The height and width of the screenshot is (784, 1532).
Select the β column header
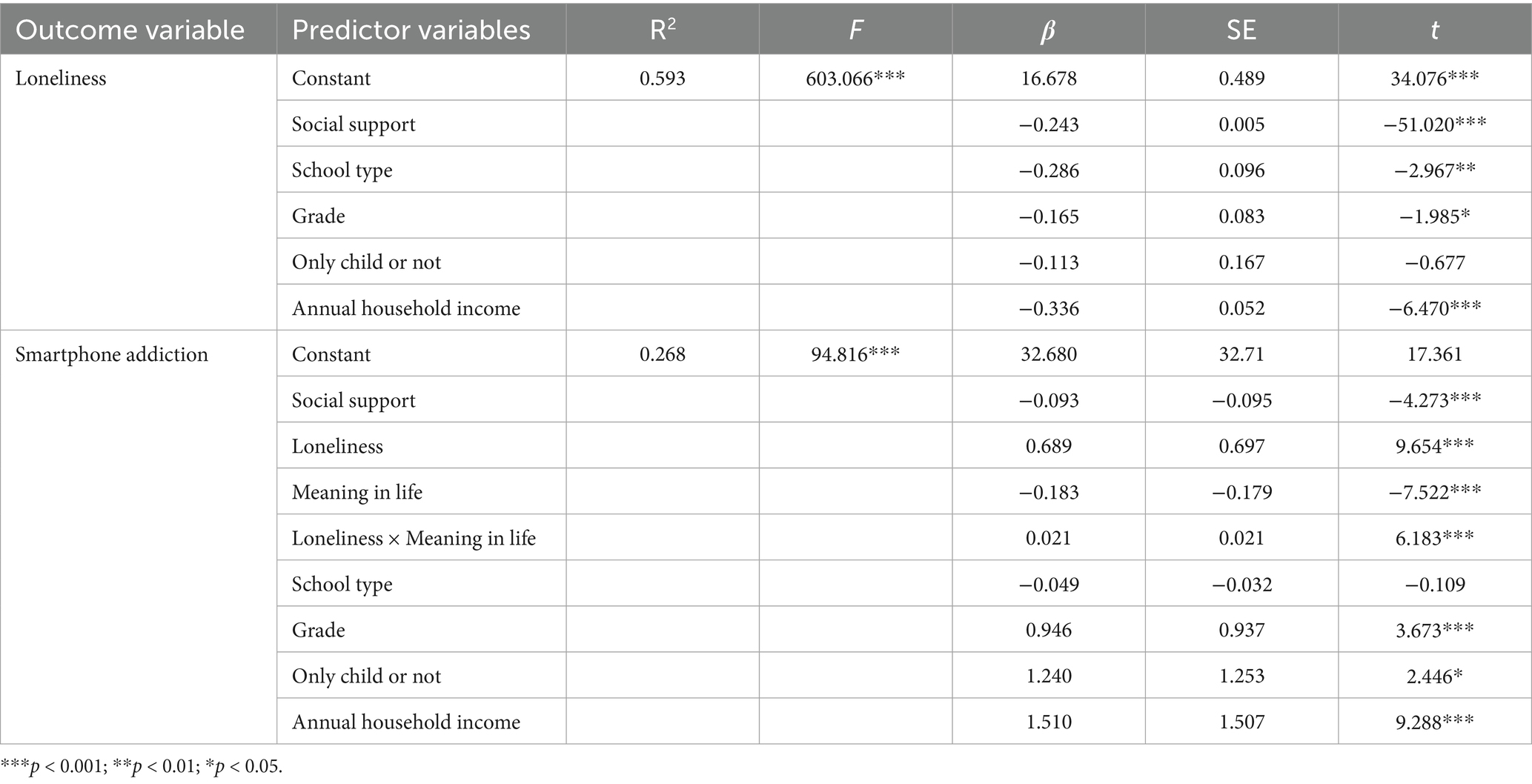point(1048,30)
